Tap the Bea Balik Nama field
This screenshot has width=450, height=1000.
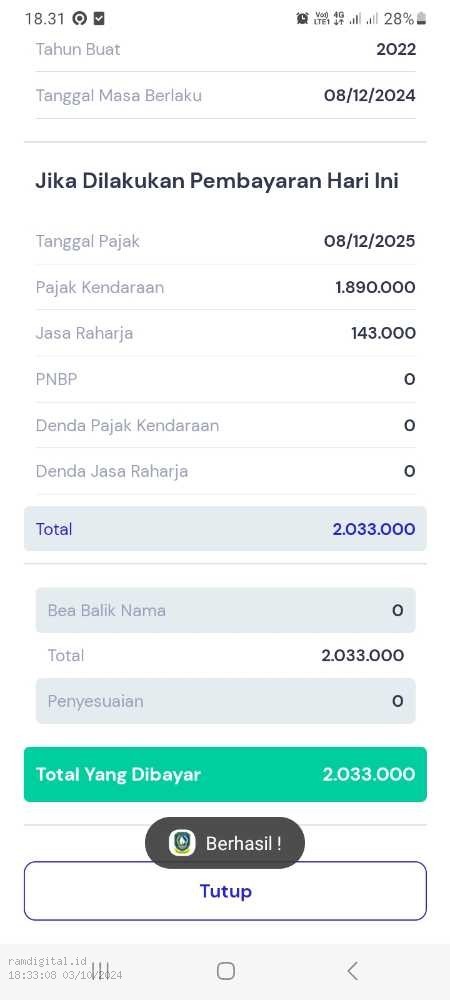(x=225, y=610)
